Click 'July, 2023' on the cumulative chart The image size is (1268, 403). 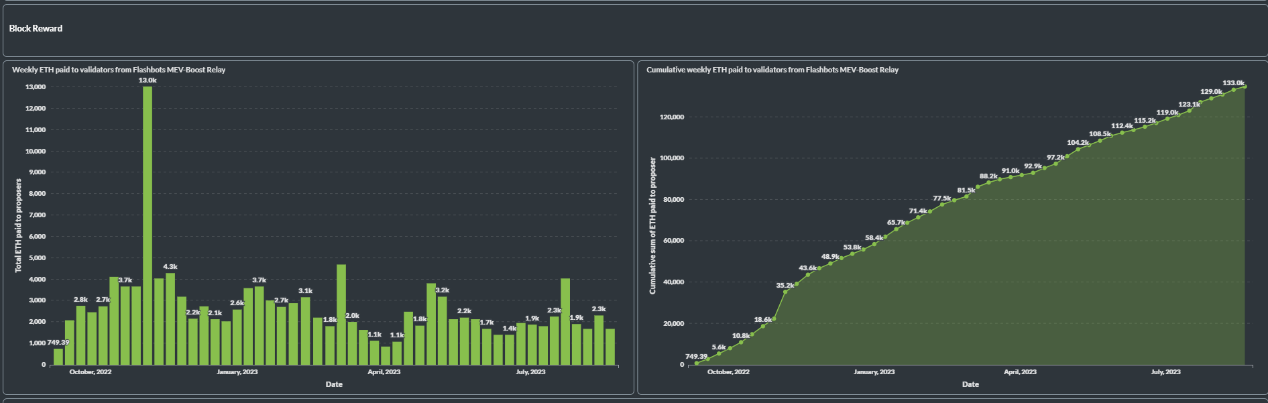[1166, 372]
